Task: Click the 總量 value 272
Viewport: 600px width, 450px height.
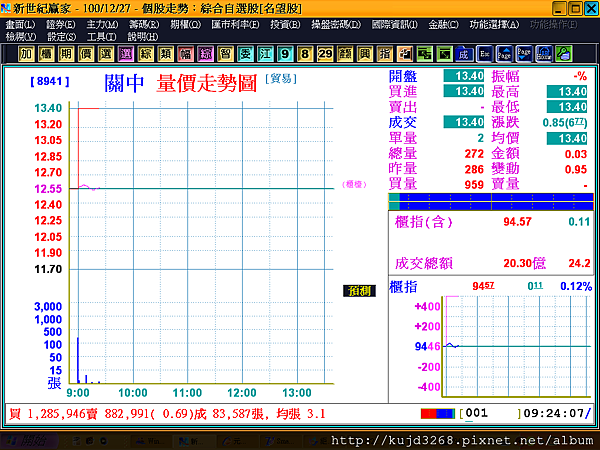Action: 474,154
